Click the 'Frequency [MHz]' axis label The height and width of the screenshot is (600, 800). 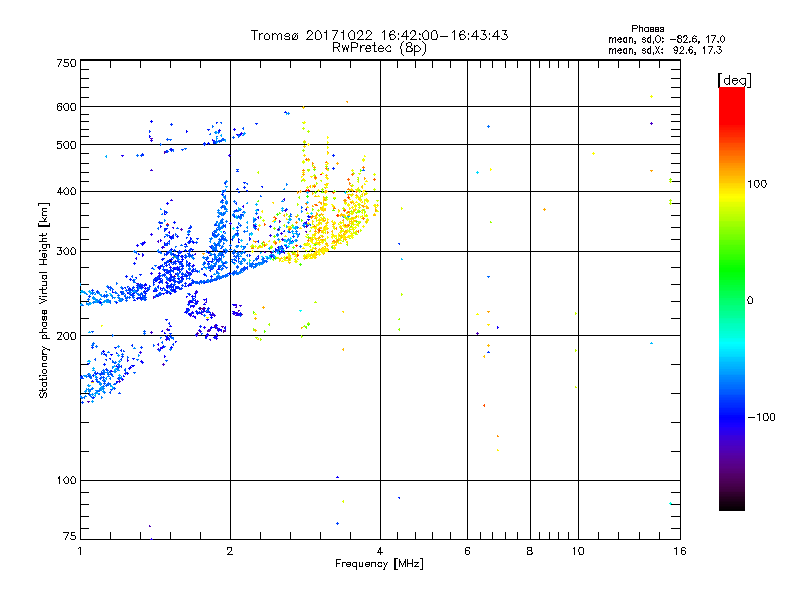point(379,564)
